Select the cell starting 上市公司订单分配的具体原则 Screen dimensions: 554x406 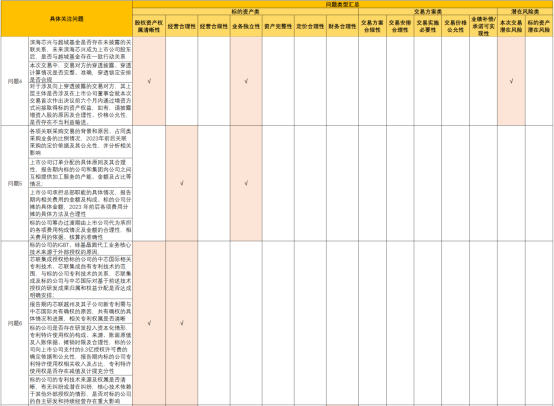pyautogui.click(x=80, y=173)
